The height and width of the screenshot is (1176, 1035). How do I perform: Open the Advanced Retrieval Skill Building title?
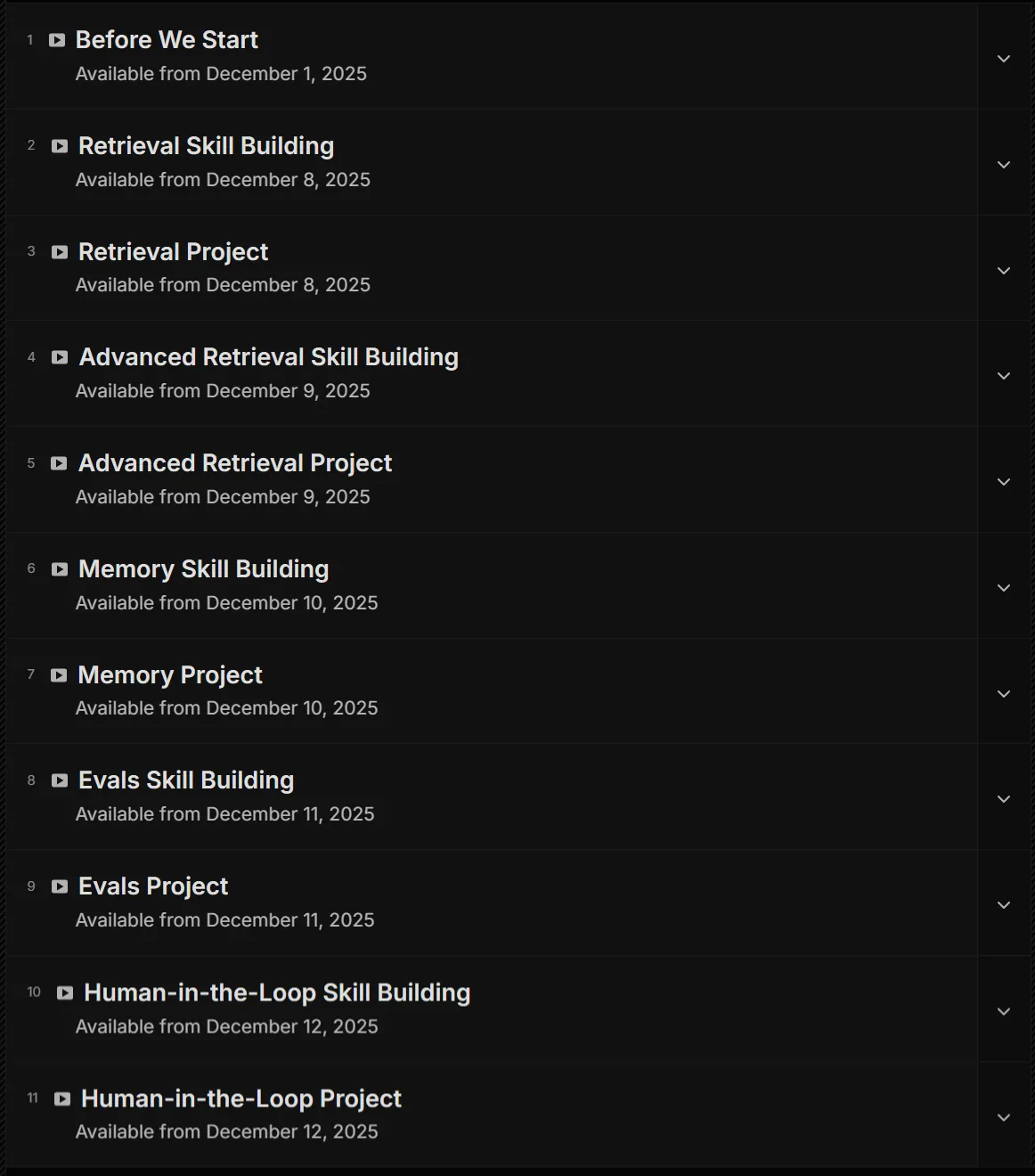[x=269, y=357]
